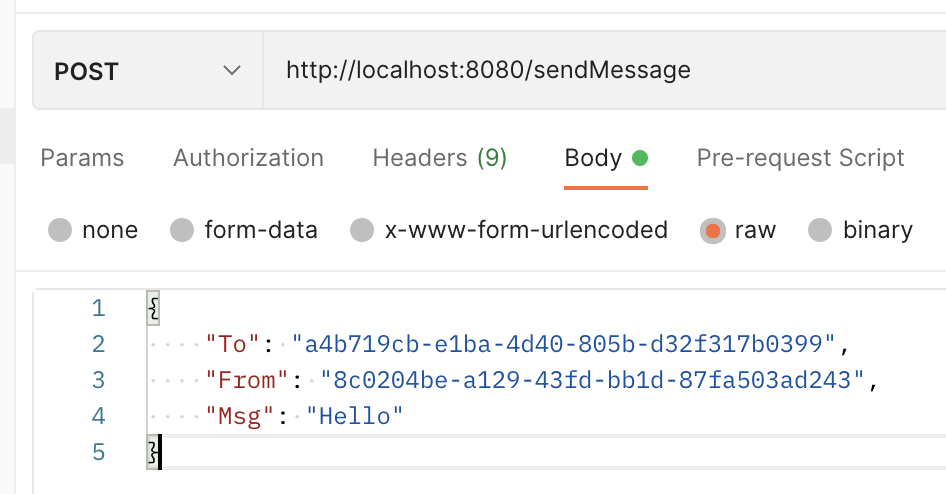Click line number 5 in the editor gutter
The height and width of the screenshot is (494, 946).
[98, 453]
